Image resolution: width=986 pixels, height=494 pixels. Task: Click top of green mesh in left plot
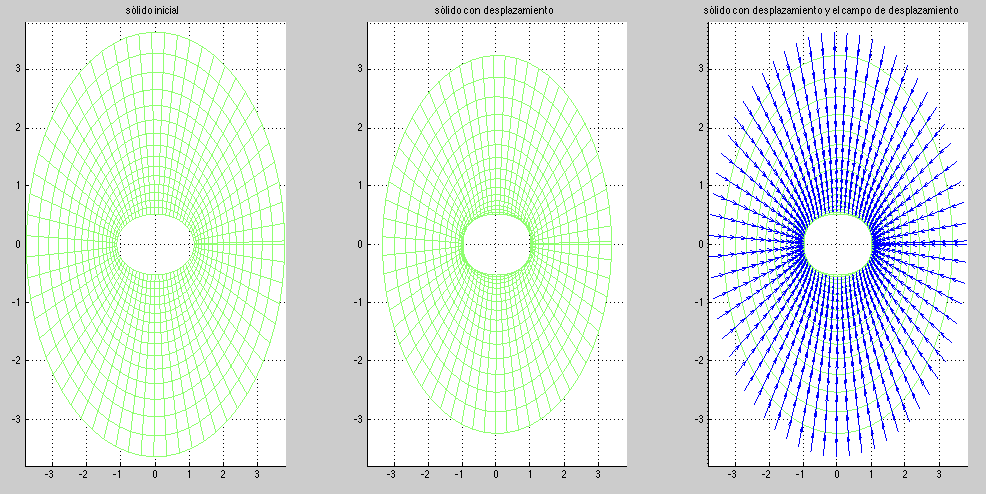(155, 33)
